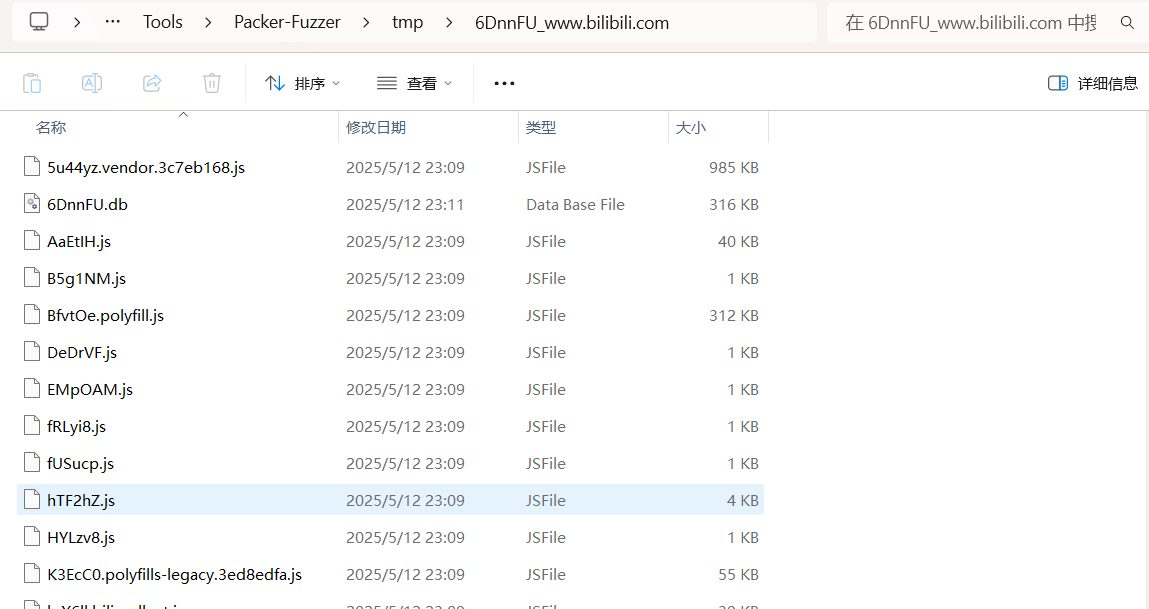The height and width of the screenshot is (609, 1149).
Task: Select the file name fRLyi8.js
Action: (77, 427)
